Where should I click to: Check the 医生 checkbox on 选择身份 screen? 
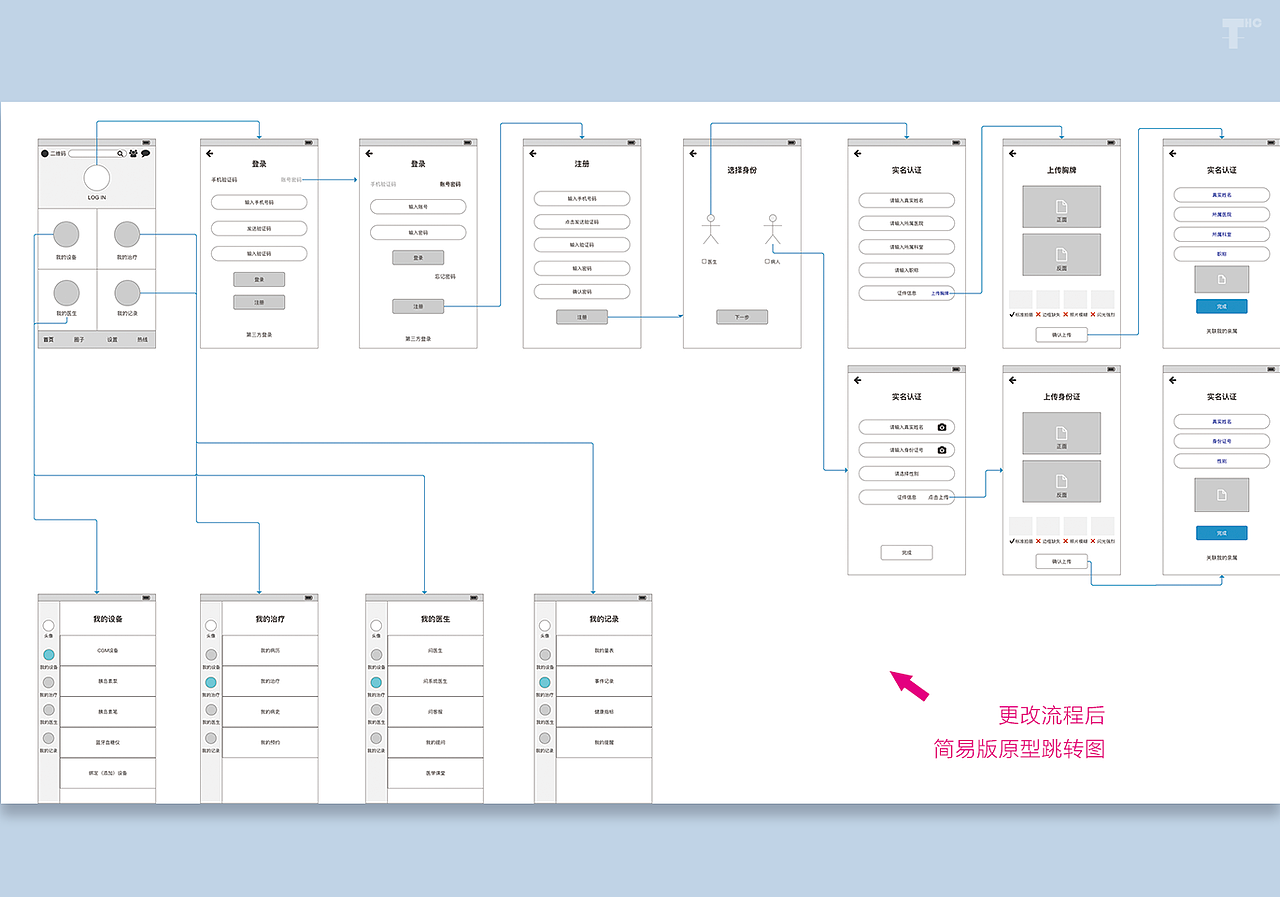(x=704, y=261)
